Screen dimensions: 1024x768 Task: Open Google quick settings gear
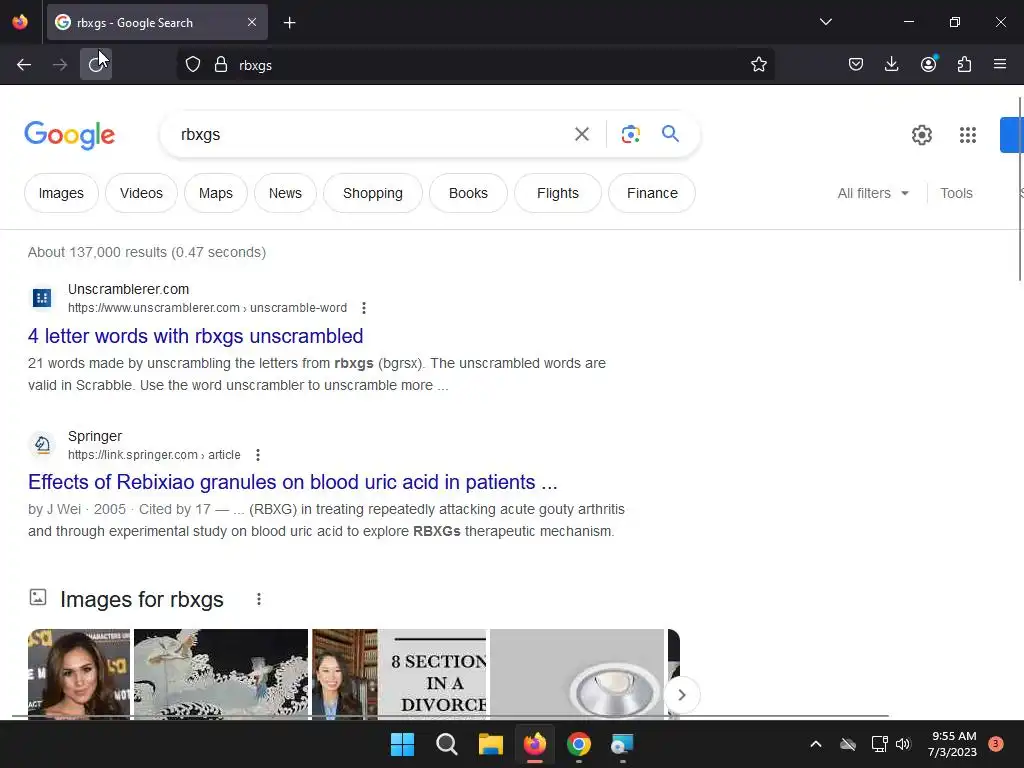921,135
